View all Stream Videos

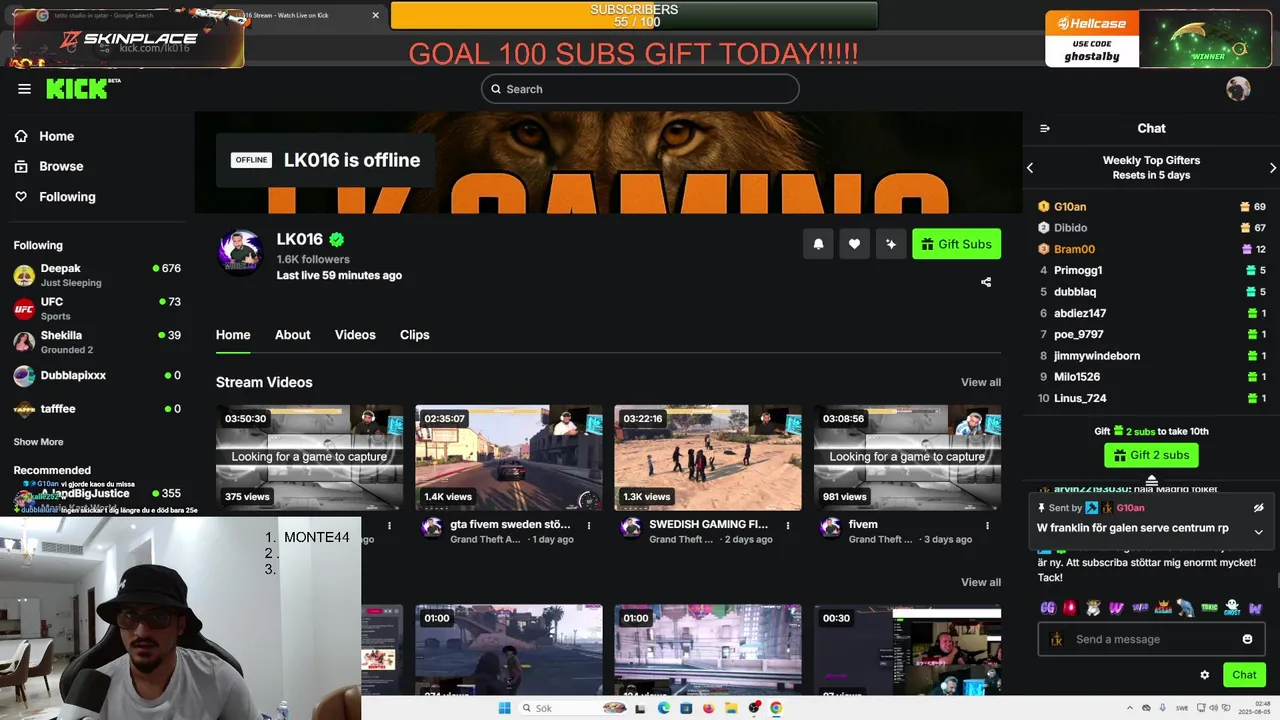(980, 382)
